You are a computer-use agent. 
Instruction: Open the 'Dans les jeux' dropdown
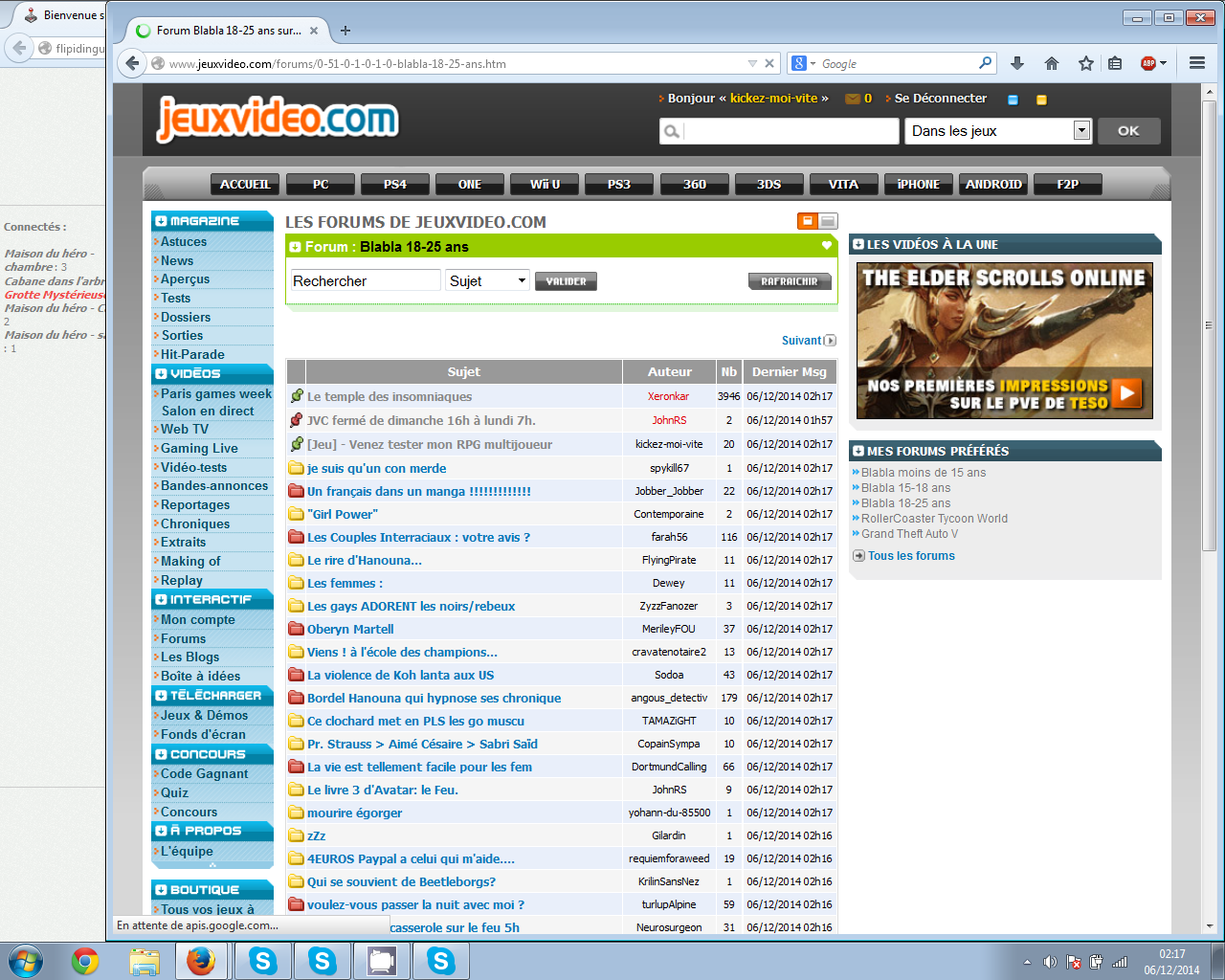1081,130
